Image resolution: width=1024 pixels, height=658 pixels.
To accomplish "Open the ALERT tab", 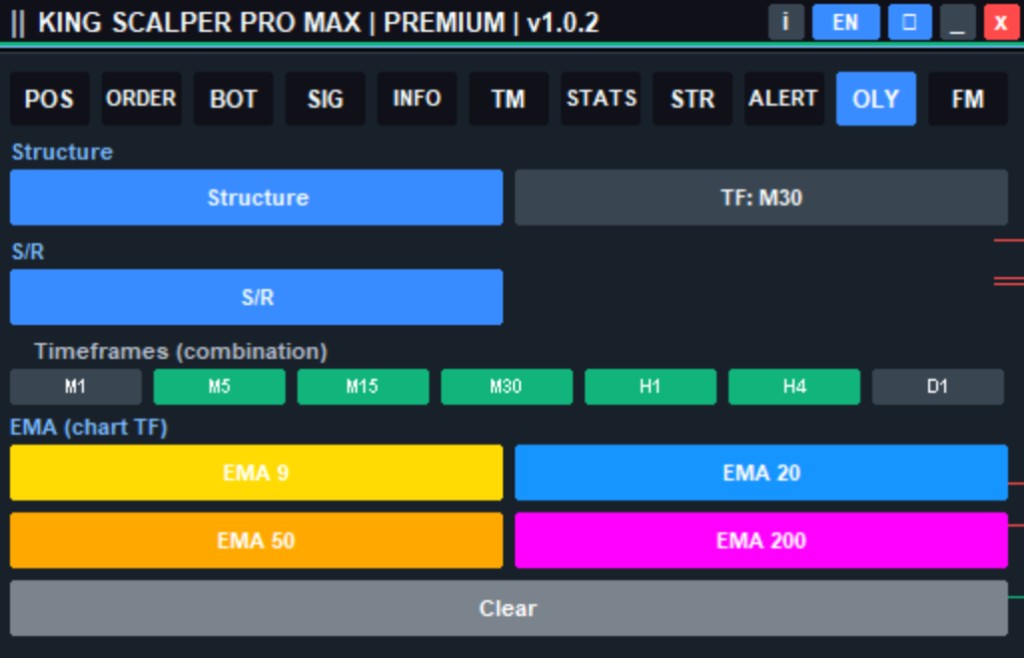I will click(784, 99).
